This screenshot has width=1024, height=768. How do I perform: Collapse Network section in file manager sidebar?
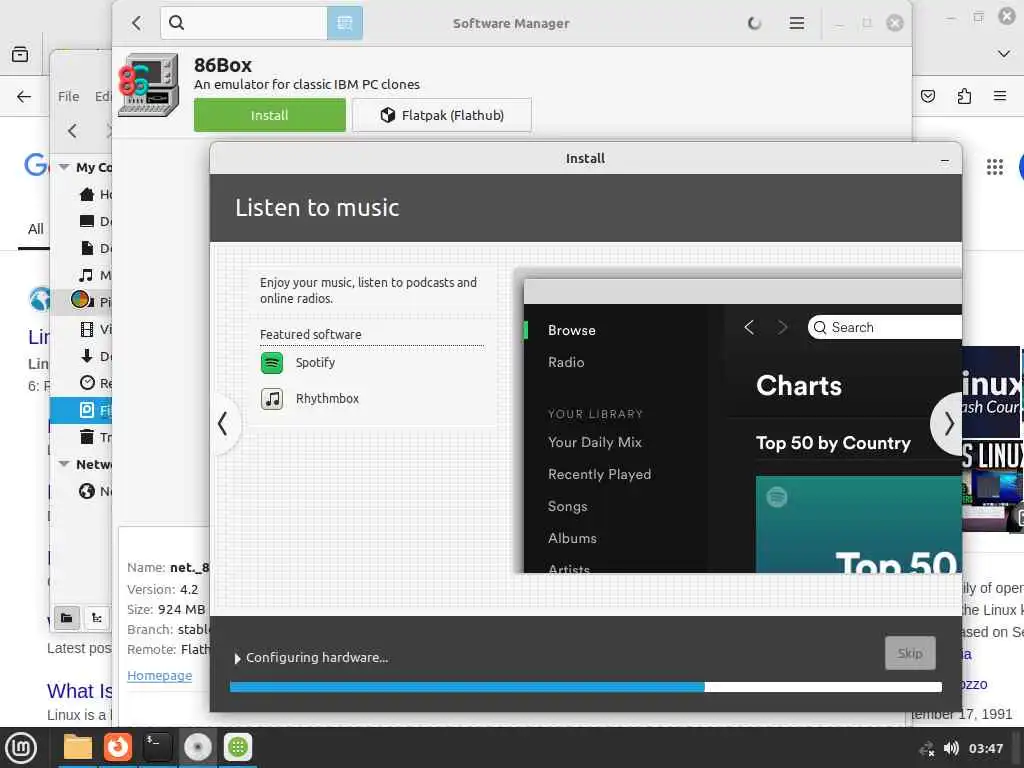pyautogui.click(x=64, y=464)
